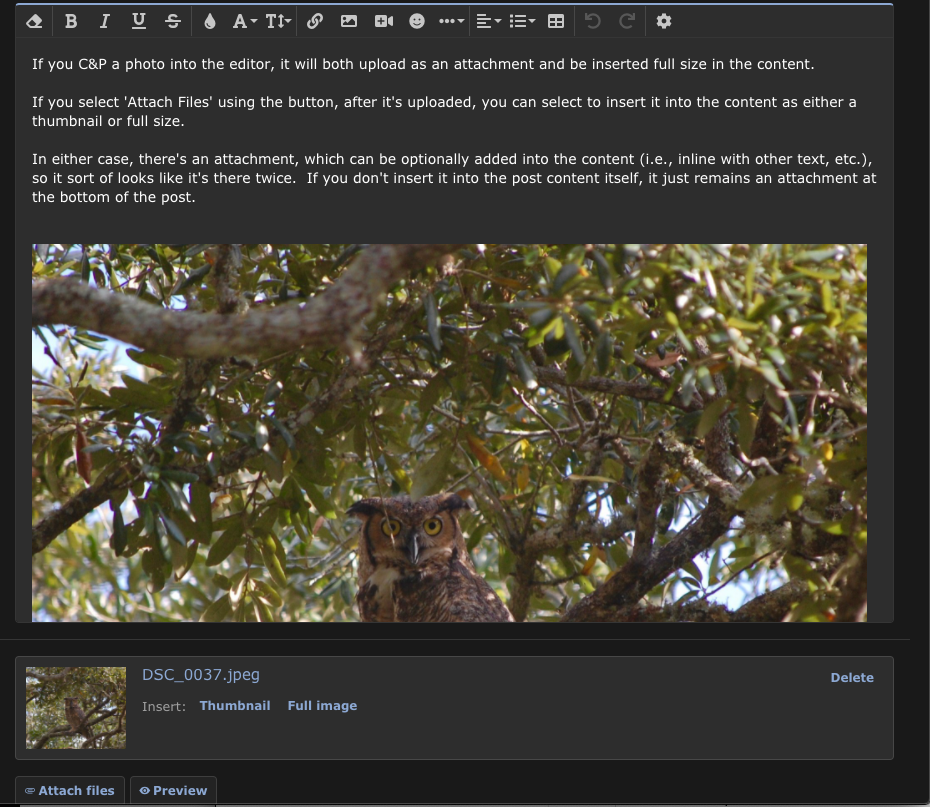Viewport: 930px width, 807px height.
Task: Toggle Italic formatting
Action: (x=104, y=21)
